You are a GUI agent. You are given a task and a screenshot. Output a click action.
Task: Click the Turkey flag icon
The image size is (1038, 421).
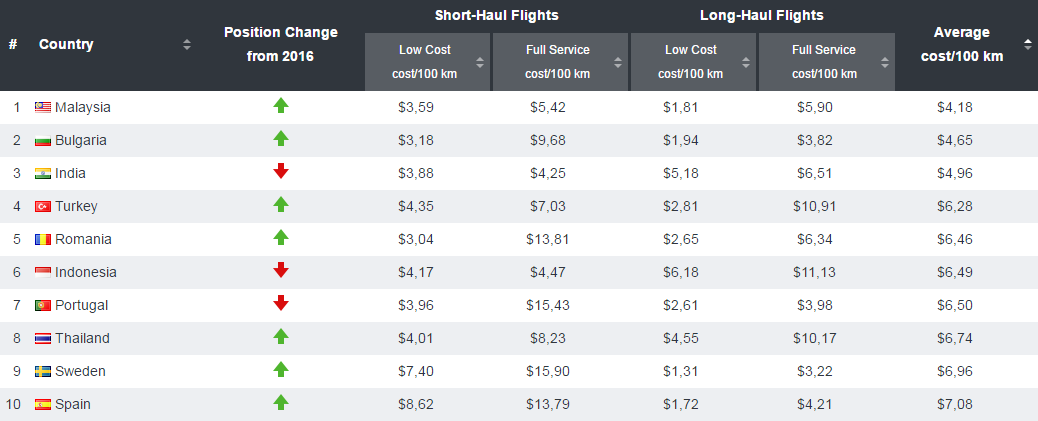pyautogui.click(x=43, y=207)
